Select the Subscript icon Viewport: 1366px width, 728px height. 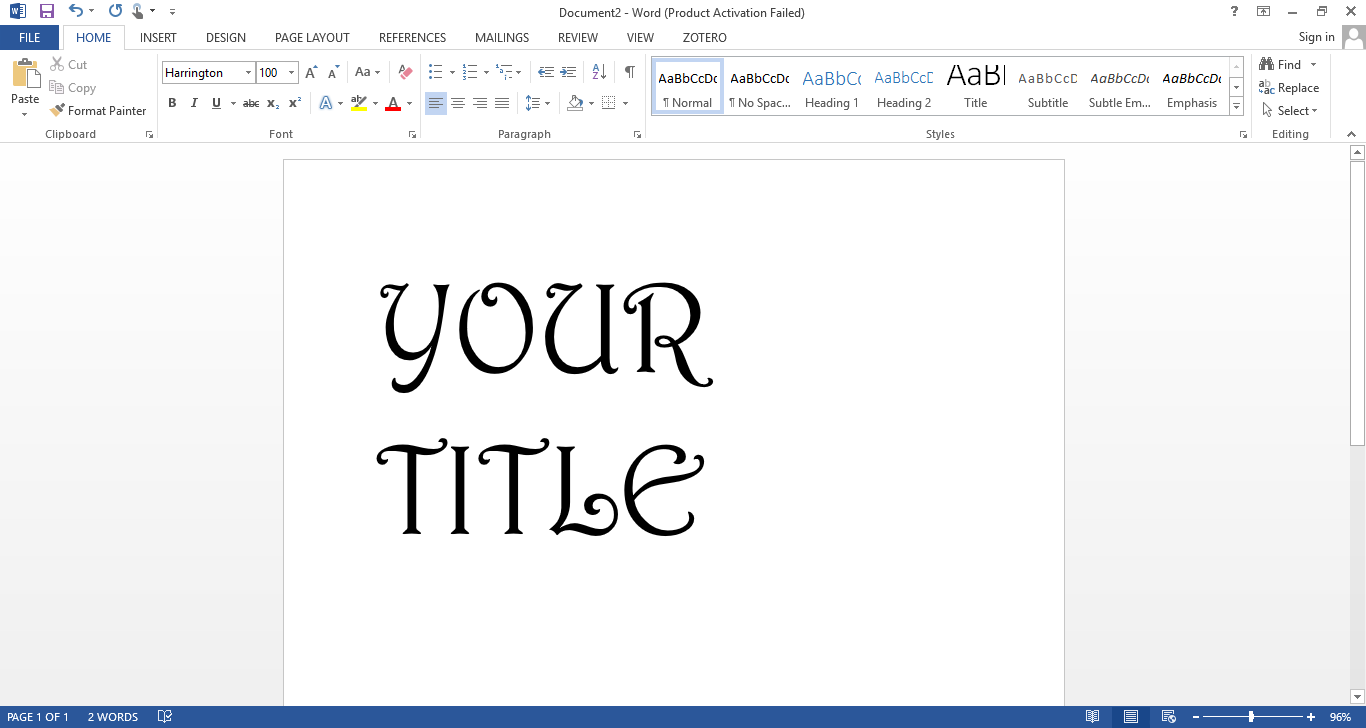(272, 103)
